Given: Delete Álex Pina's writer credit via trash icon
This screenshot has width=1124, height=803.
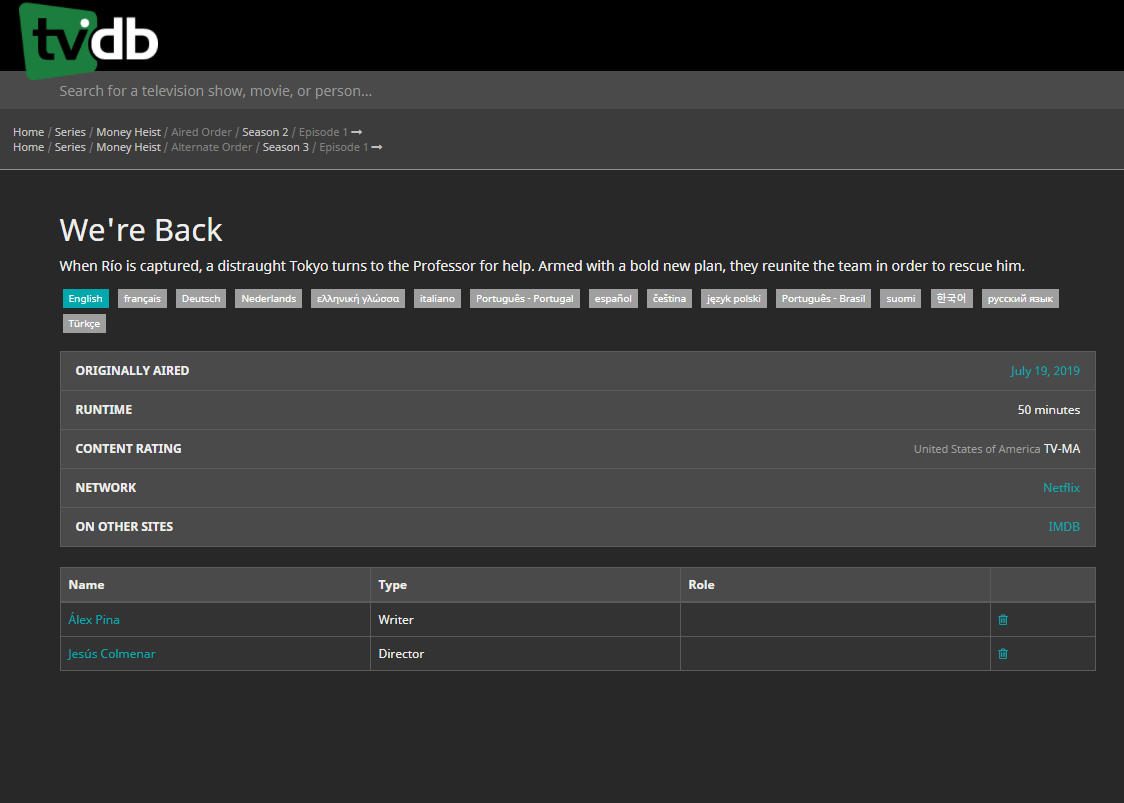Looking at the screenshot, I should click(1003, 620).
